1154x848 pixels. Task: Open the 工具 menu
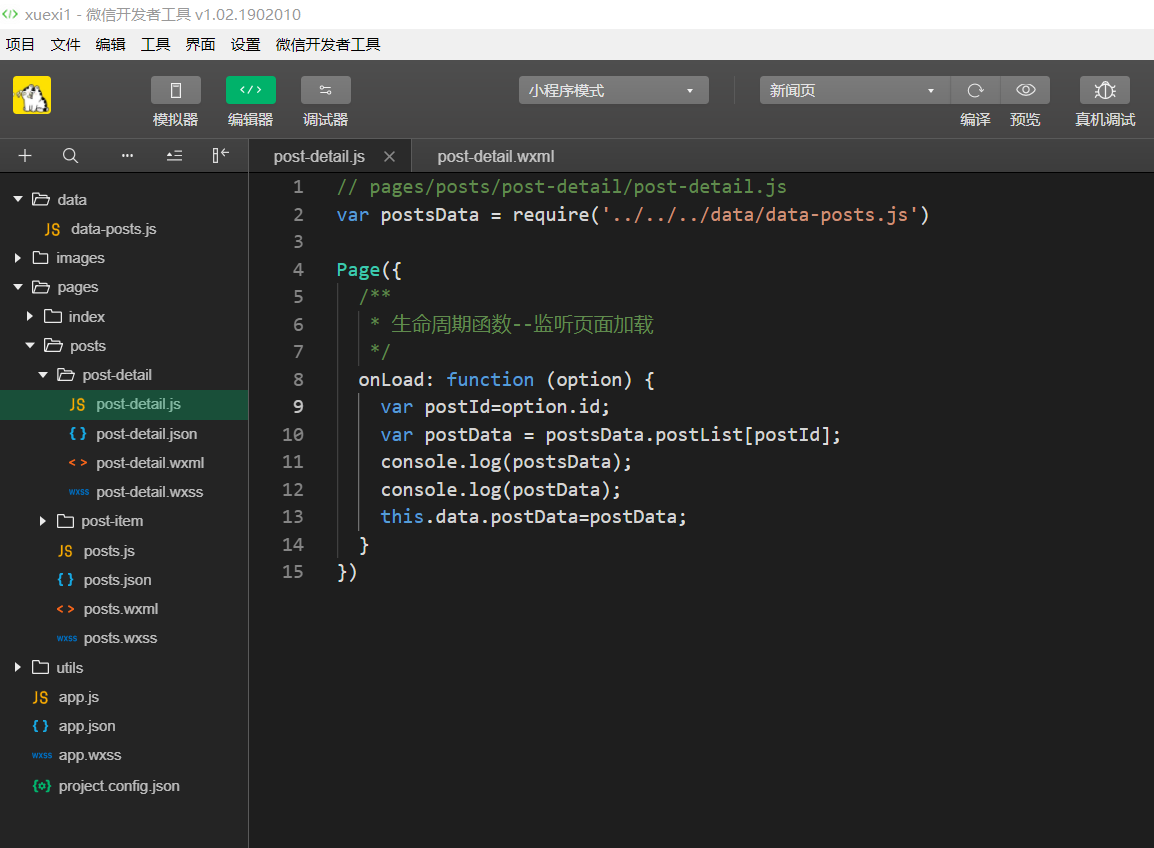tap(155, 44)
